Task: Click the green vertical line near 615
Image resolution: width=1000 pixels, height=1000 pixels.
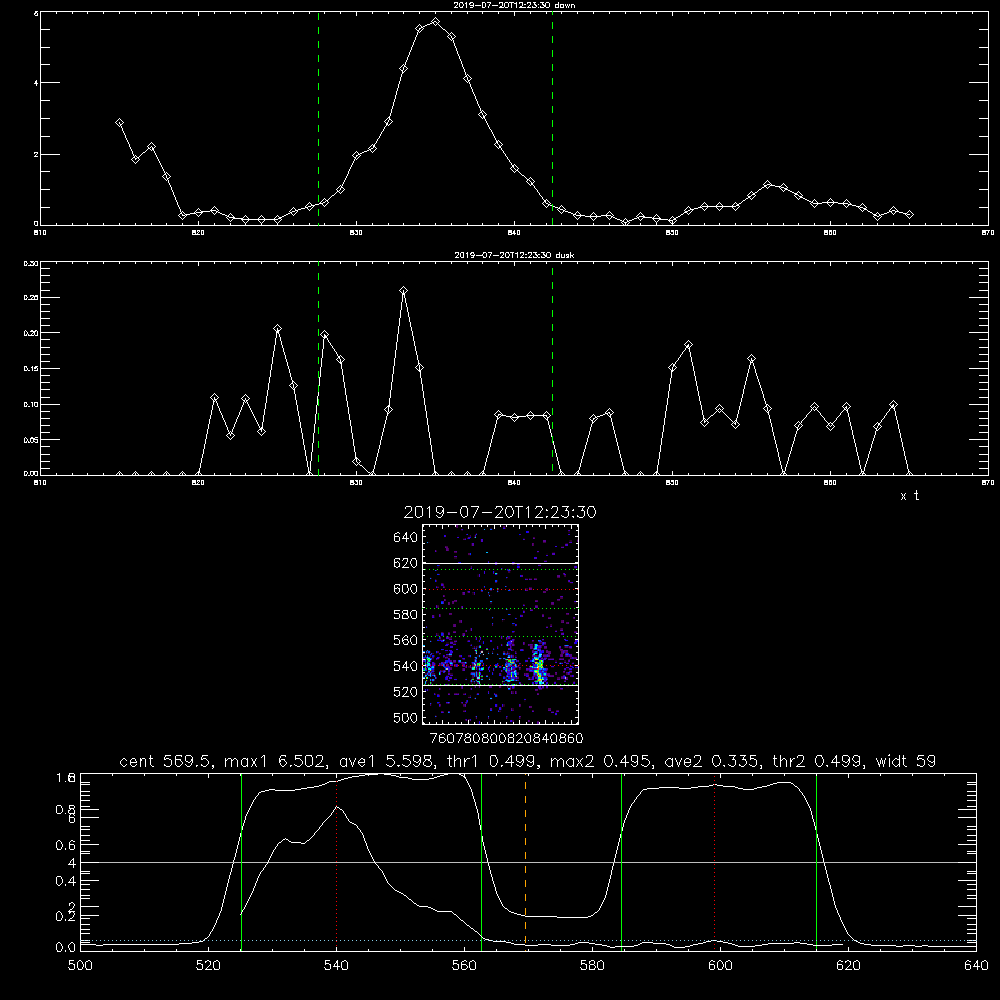Action: [816, 861]
